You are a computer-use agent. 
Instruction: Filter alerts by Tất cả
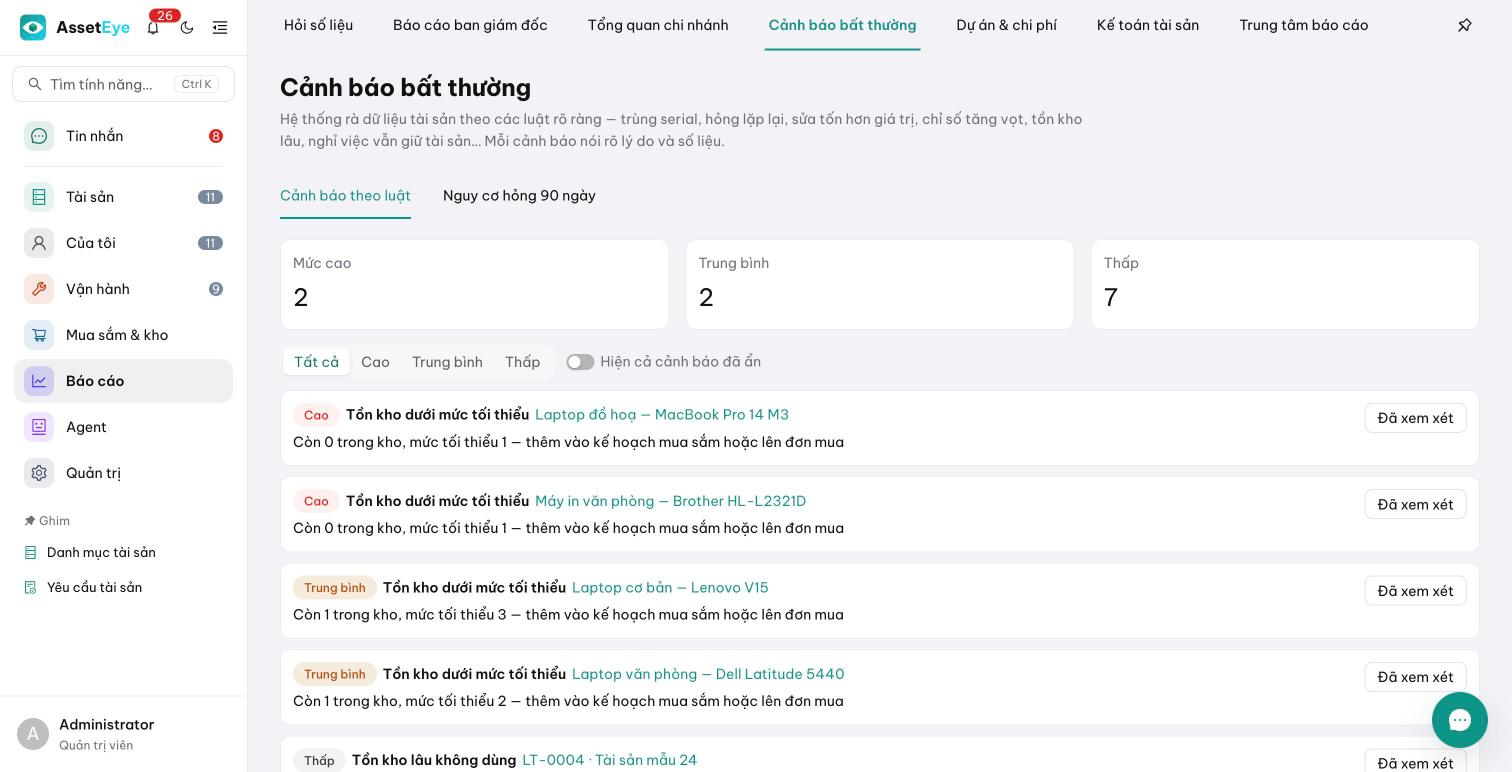(316, 362)
